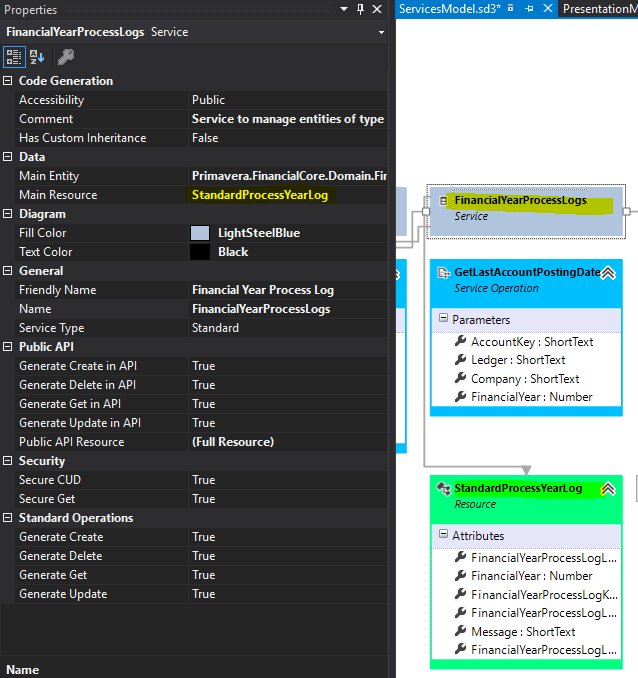638x678 pixels.
Task: Click the resource icon on StandardProcessYearLog
Action: 444,489
